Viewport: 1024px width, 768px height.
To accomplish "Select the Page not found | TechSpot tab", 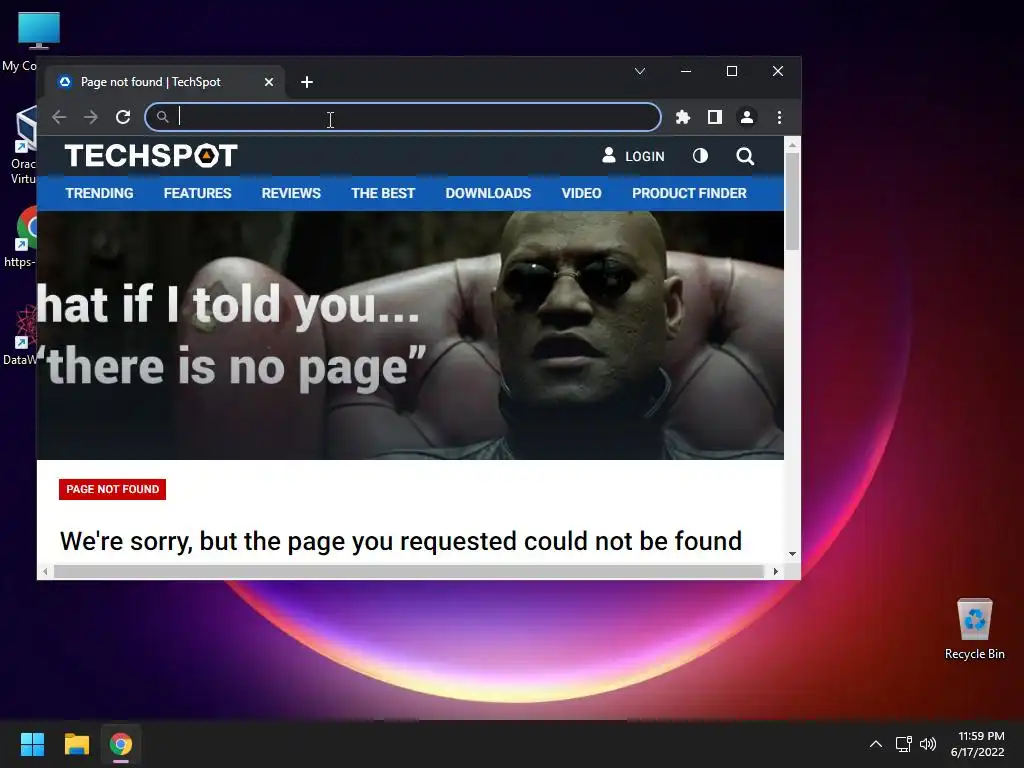I will pos(165,82).
